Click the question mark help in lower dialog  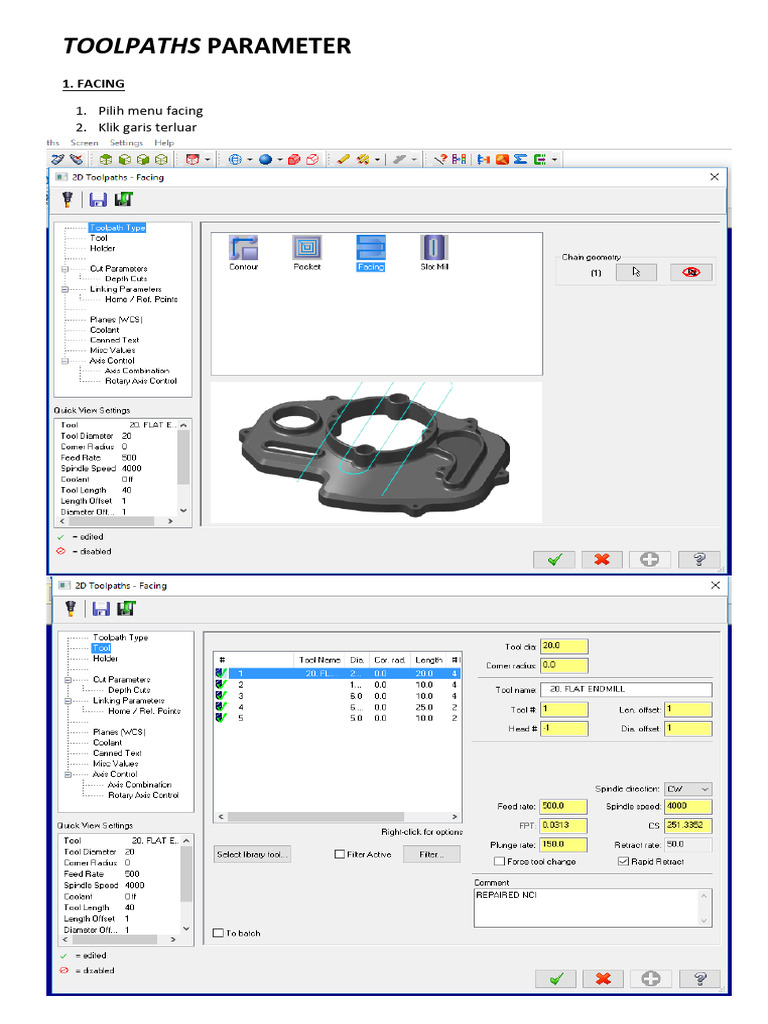700,979
